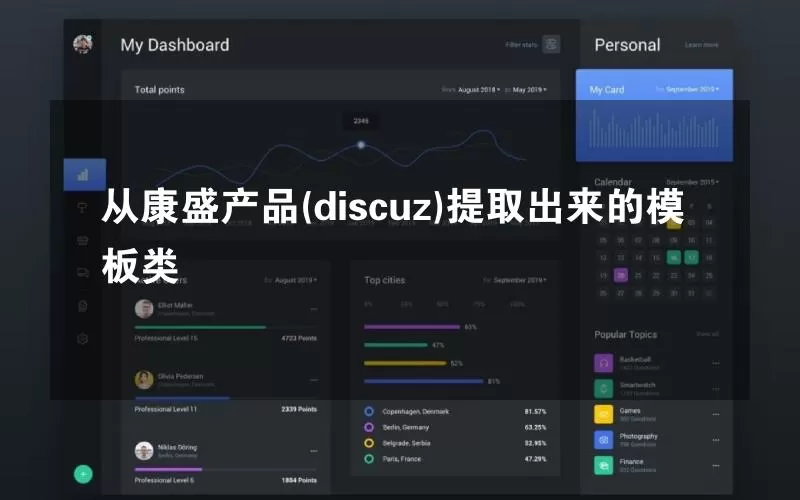The image size is (800, 500).
Task: Click Professional Level 11 label
Action: pos(165,409)
